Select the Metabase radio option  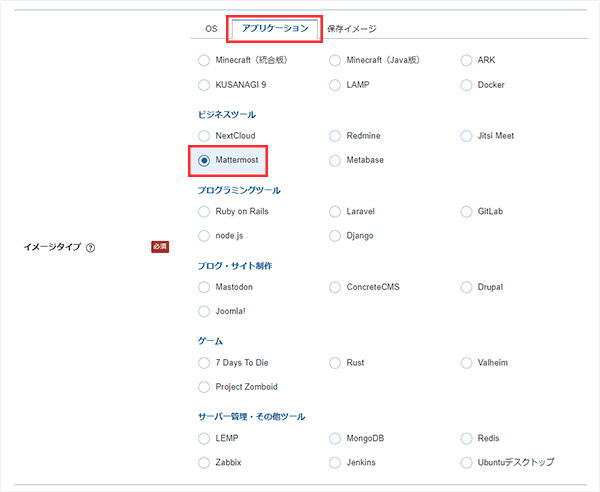click(335, 160)
